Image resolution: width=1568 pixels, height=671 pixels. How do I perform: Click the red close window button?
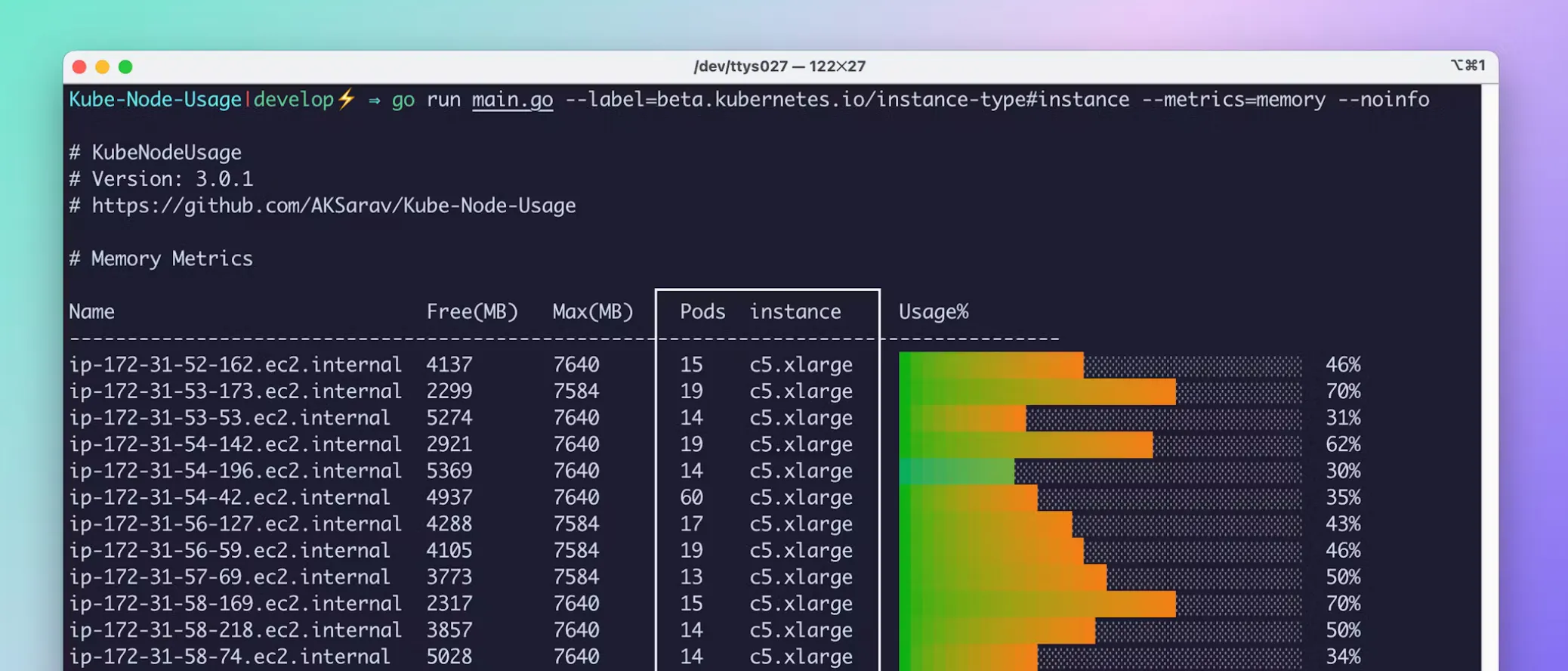point(79,67)
